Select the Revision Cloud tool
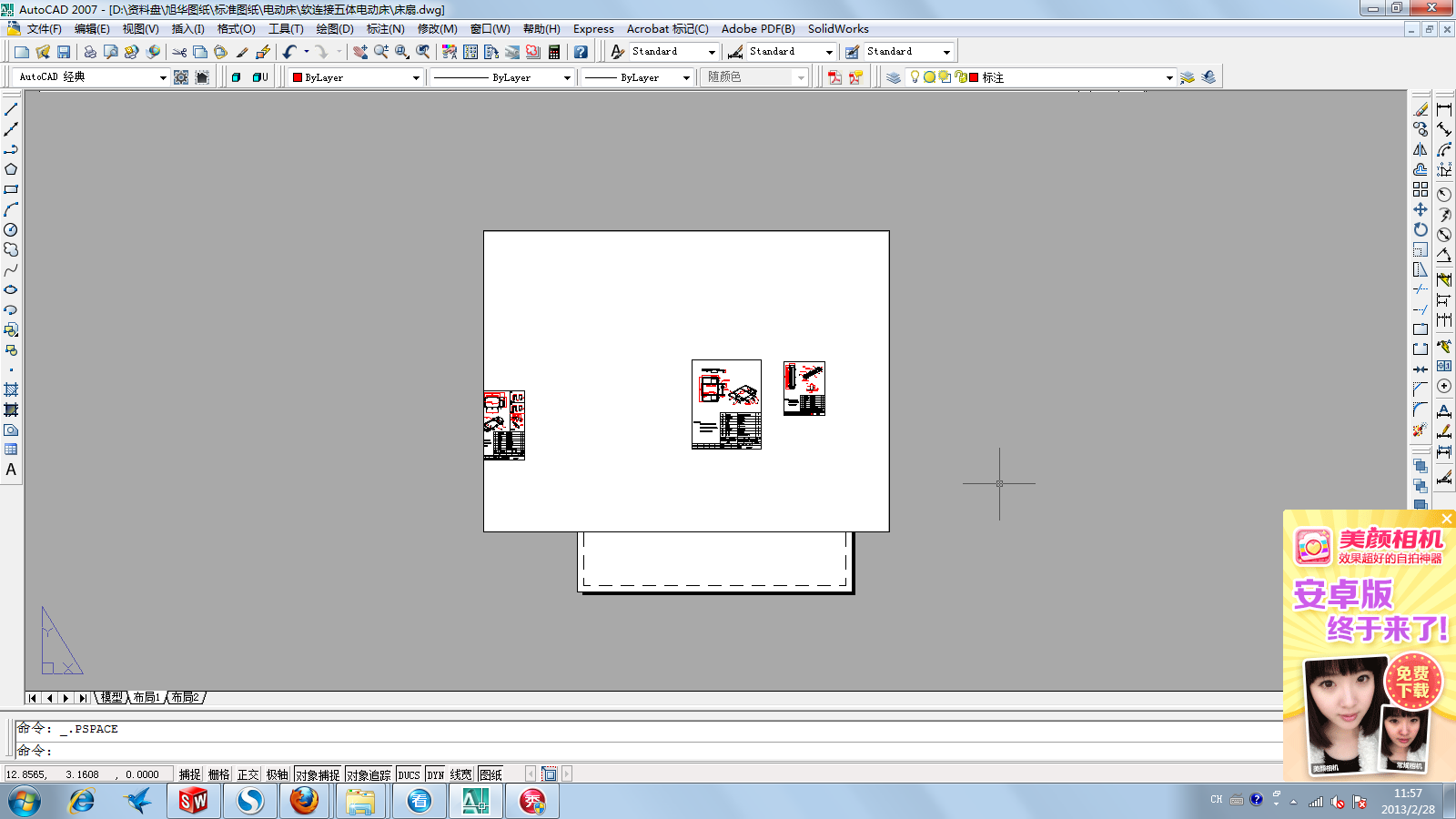1456x819 pixels. [x=11, y=249]
